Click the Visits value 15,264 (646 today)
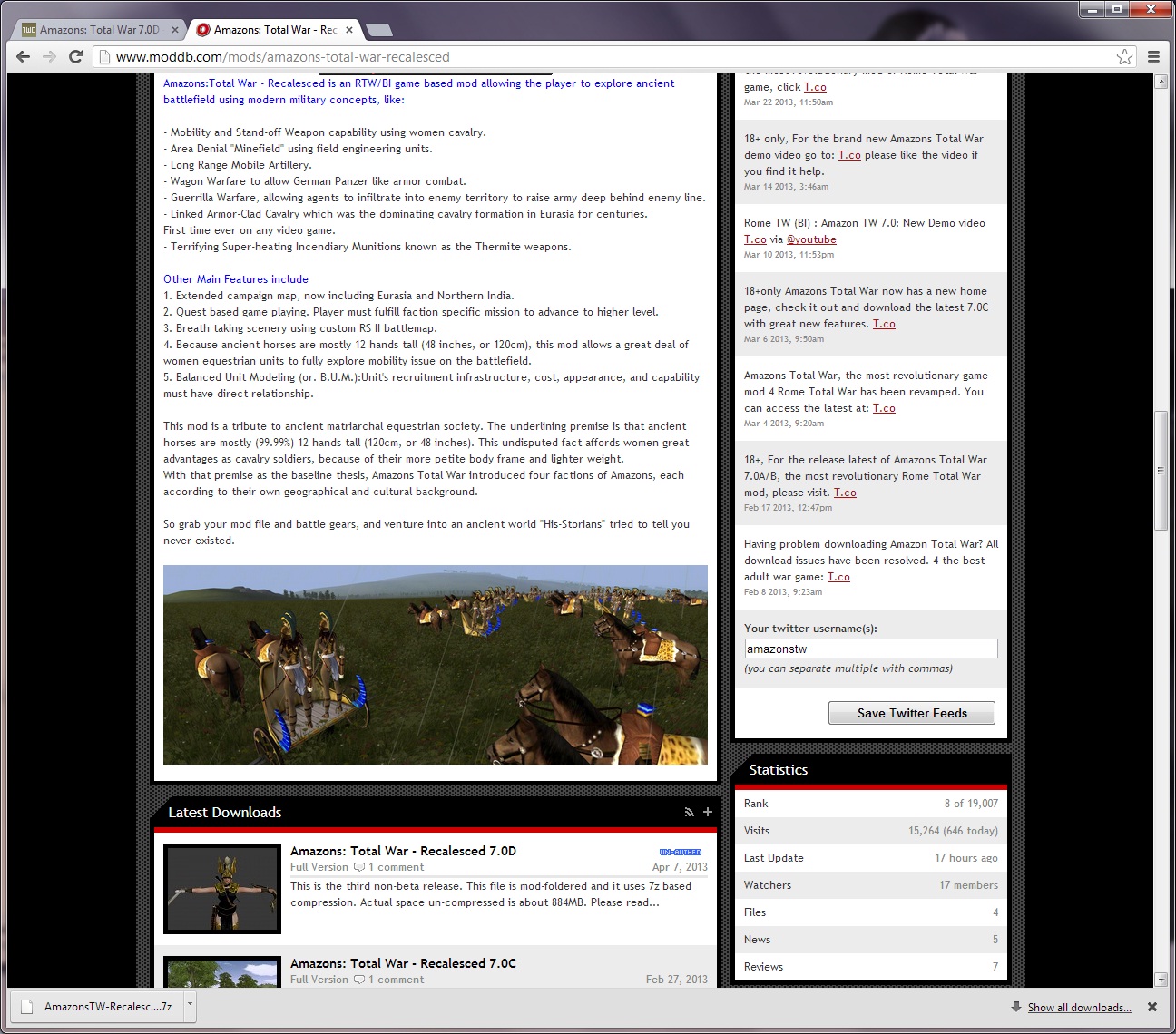 point(953,831)
